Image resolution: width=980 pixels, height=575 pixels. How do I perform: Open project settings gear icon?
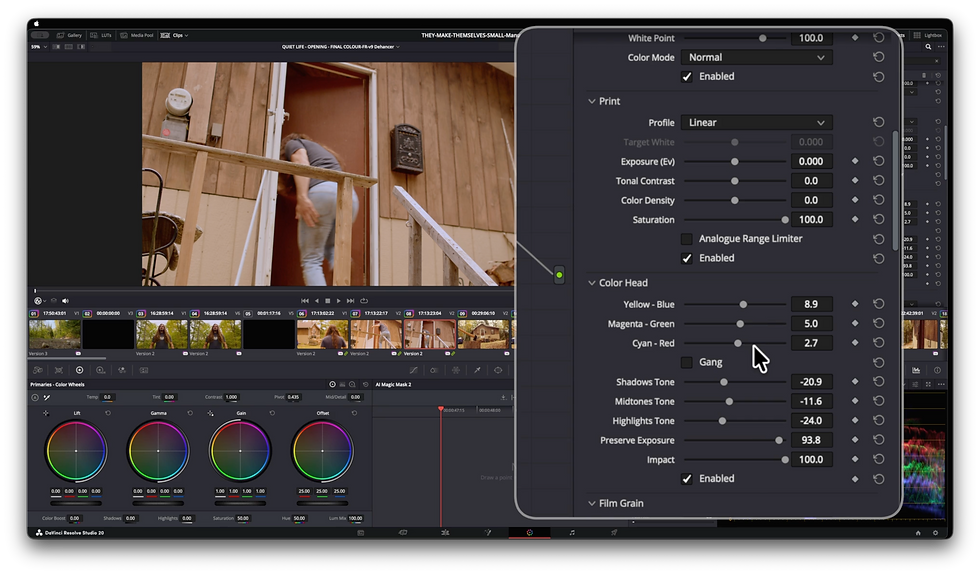[935, 532]
